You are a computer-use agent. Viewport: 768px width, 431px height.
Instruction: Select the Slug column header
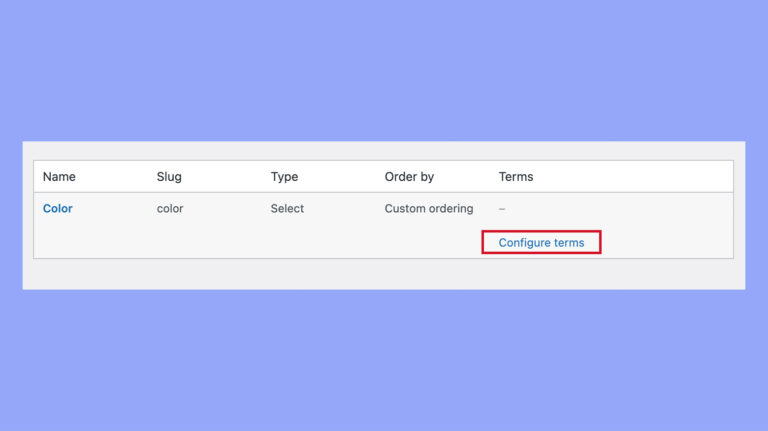tap(169, 177)
